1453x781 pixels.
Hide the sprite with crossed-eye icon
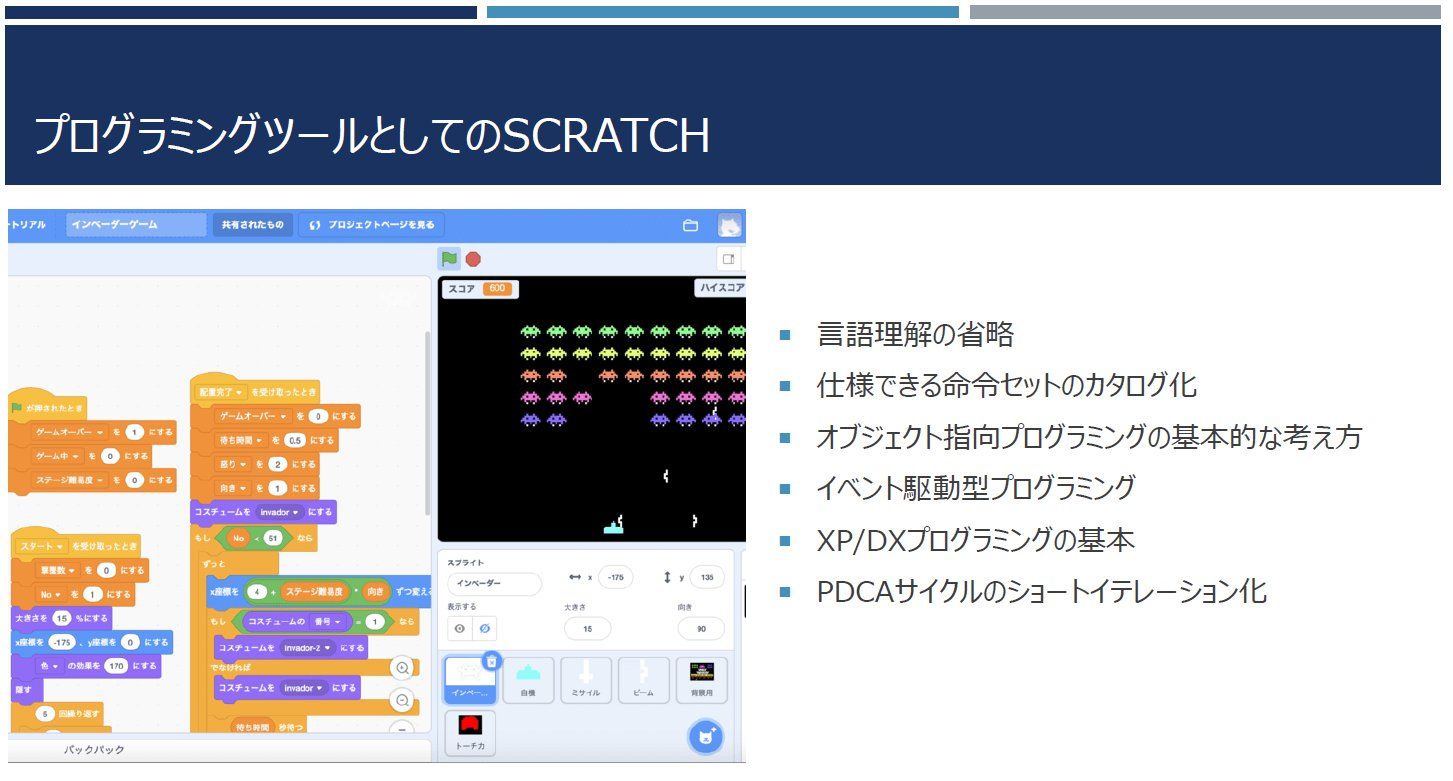point(484,629)
